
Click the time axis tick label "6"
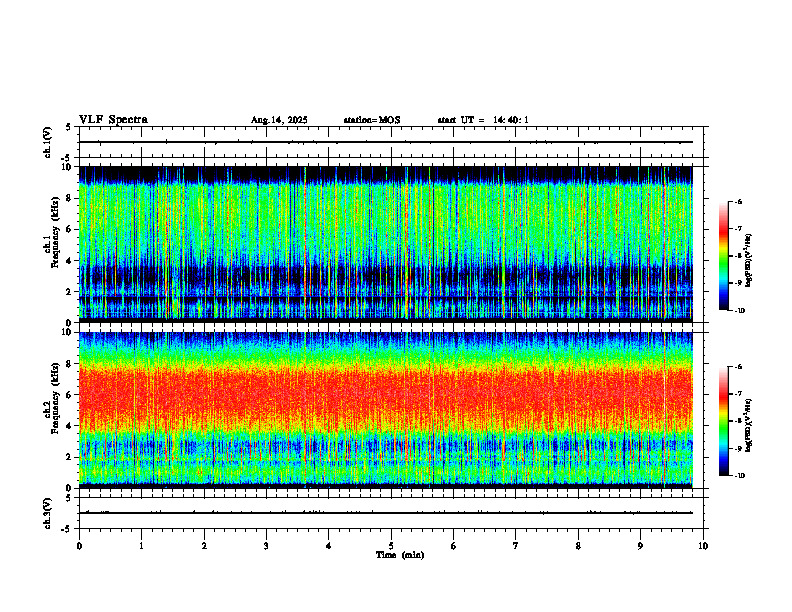point(453,546)
